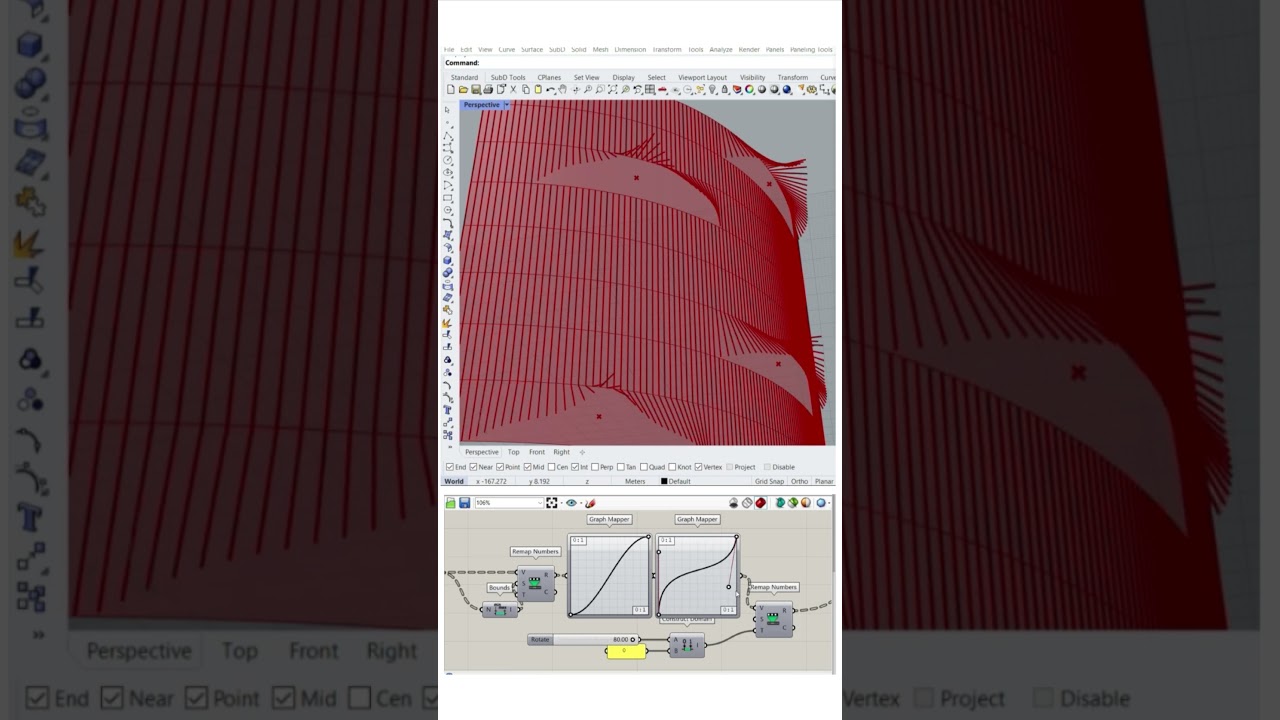The height and width of the screenshot is (720, 1280).
Task: Click the light bulb Hide objects icon
Action: (x=712, y=90)
